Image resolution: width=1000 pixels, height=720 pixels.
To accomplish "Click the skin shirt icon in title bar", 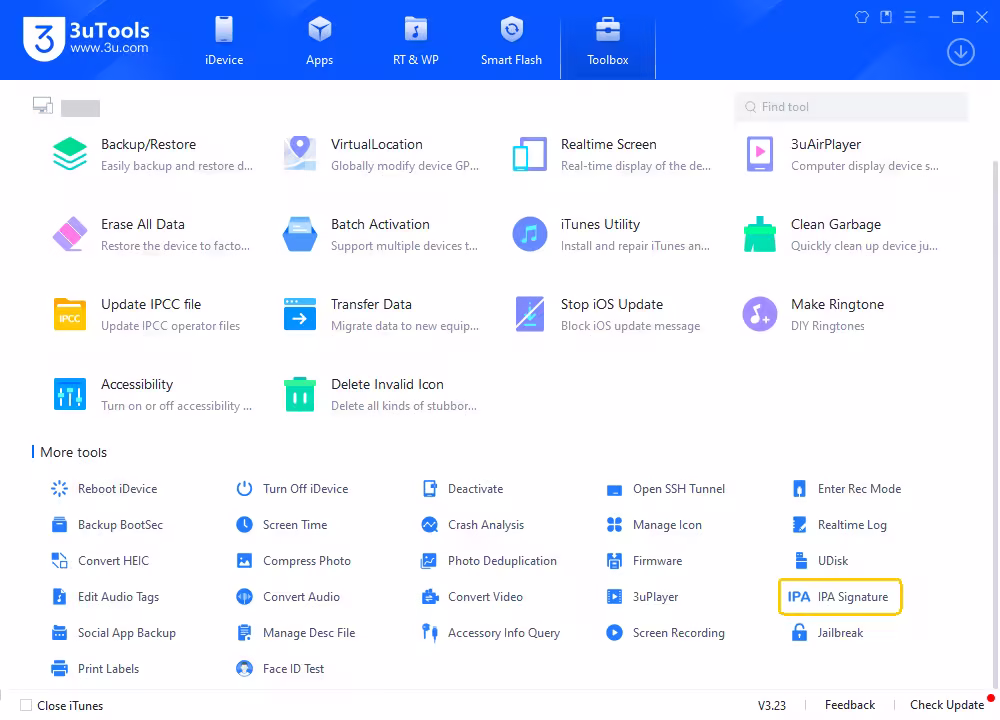I will click(x=862, y=17).
